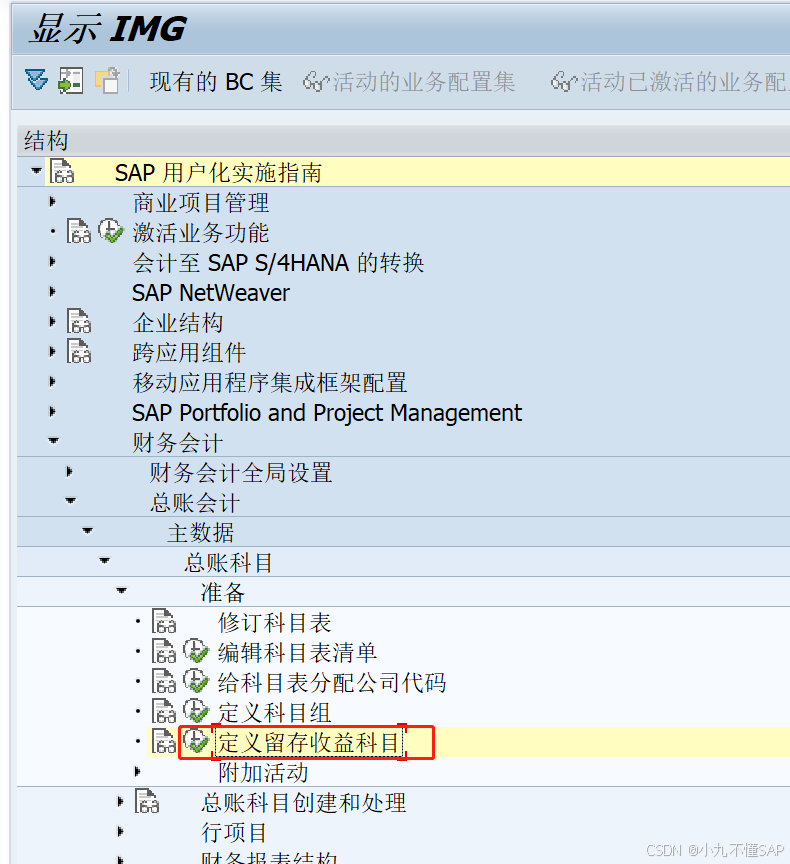This screenshot has width=790, height=864.
Task: Open documentation icon of 定义科目组
Action: tap(164, 711)
